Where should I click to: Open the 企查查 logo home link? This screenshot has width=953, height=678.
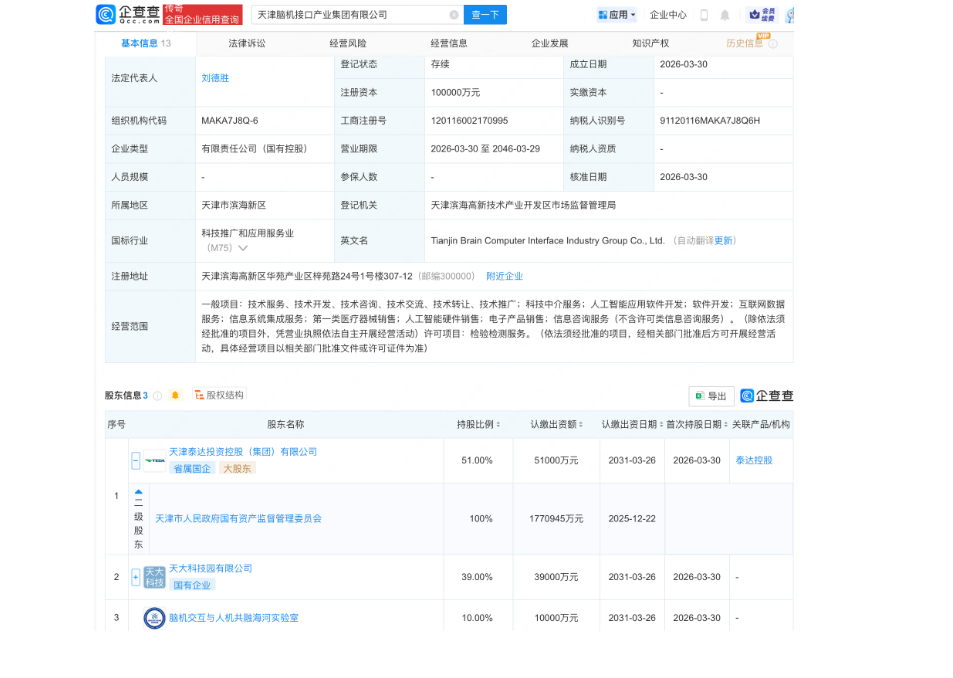128,14
